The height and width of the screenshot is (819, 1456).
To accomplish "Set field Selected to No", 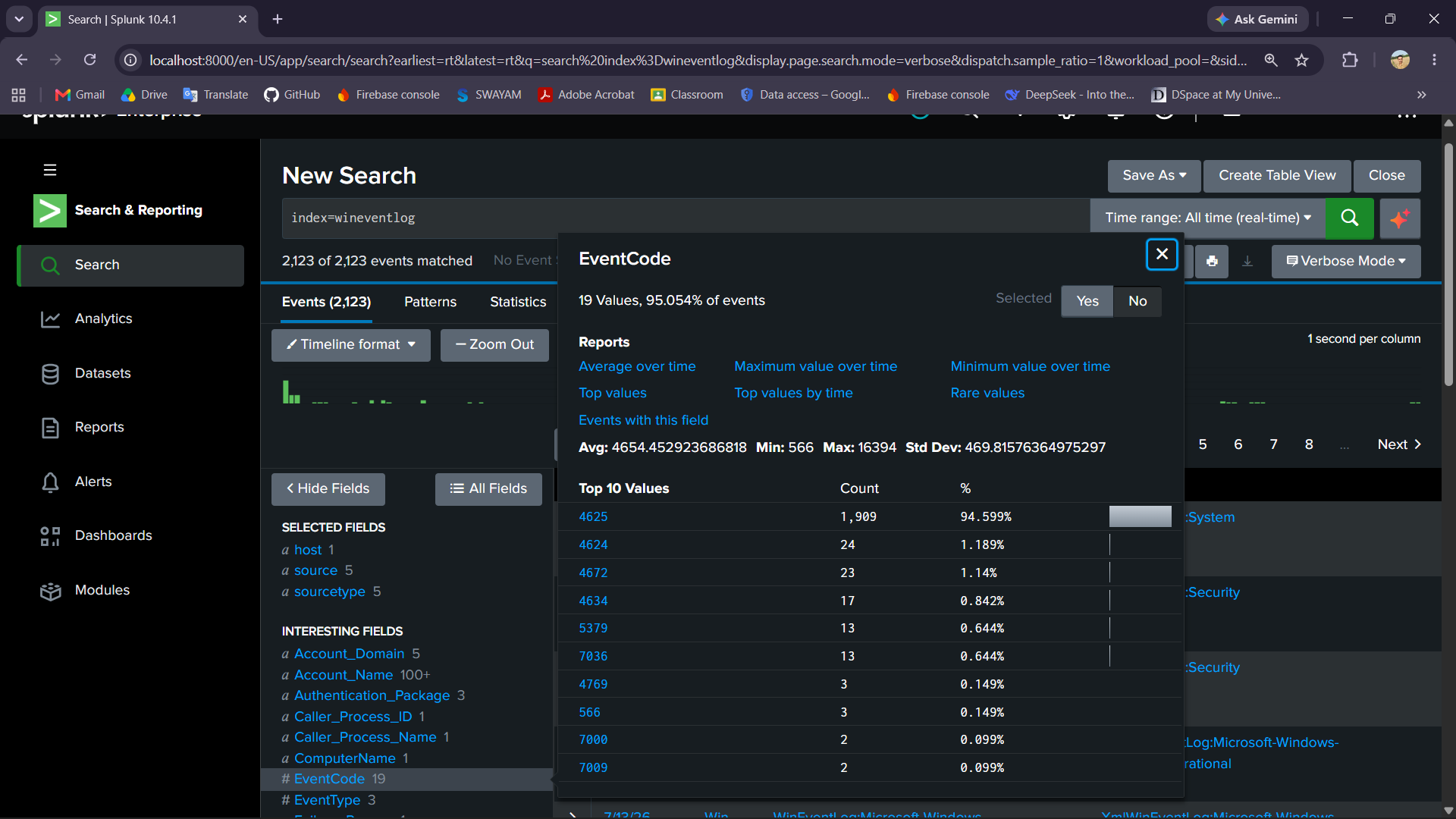I will pyautogui.click(x=1137, y=301).
